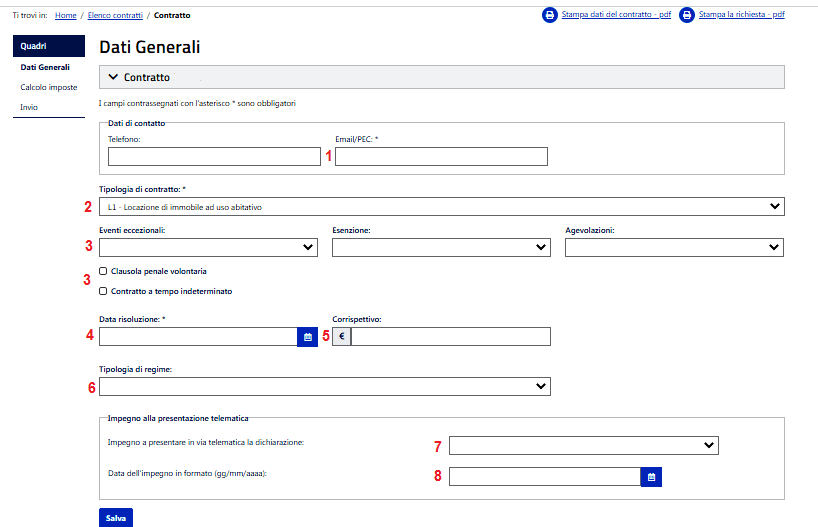The height and width of the screenshot is (527, 818).
Task: Click the Salva button
Action: pyautogui.click(x=116, y=518)
